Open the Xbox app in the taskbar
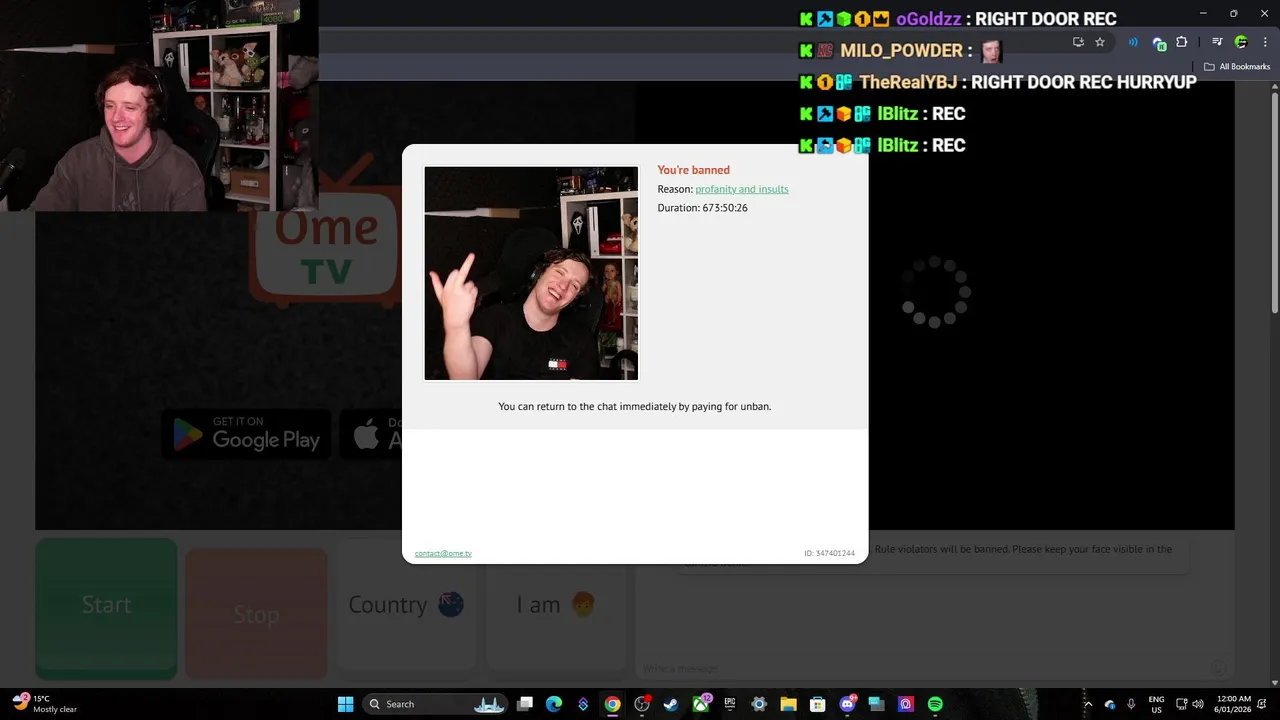The width and height of the screenshot is (1280, 720). coord(701,704)
